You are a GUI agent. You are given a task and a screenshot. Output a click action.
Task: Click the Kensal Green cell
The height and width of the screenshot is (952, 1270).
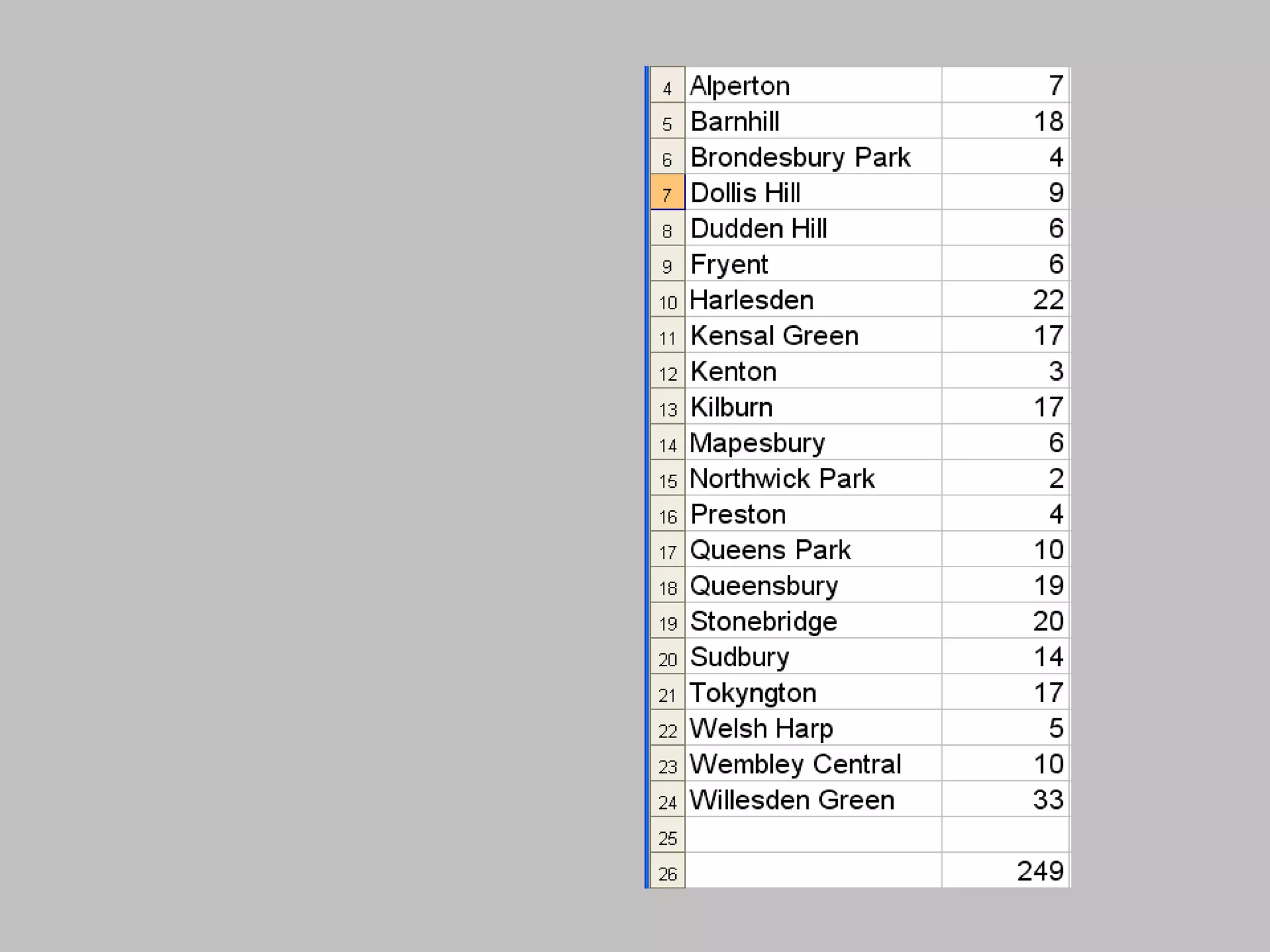(812, 336)
